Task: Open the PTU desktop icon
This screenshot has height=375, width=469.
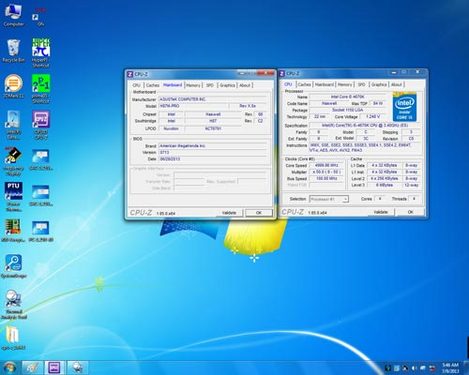Action: (14, 197)
